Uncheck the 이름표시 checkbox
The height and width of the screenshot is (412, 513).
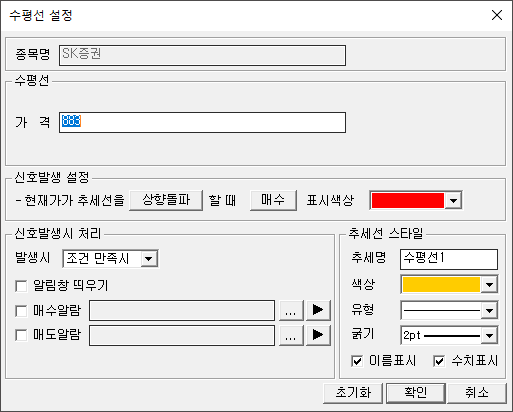[357, 361]
